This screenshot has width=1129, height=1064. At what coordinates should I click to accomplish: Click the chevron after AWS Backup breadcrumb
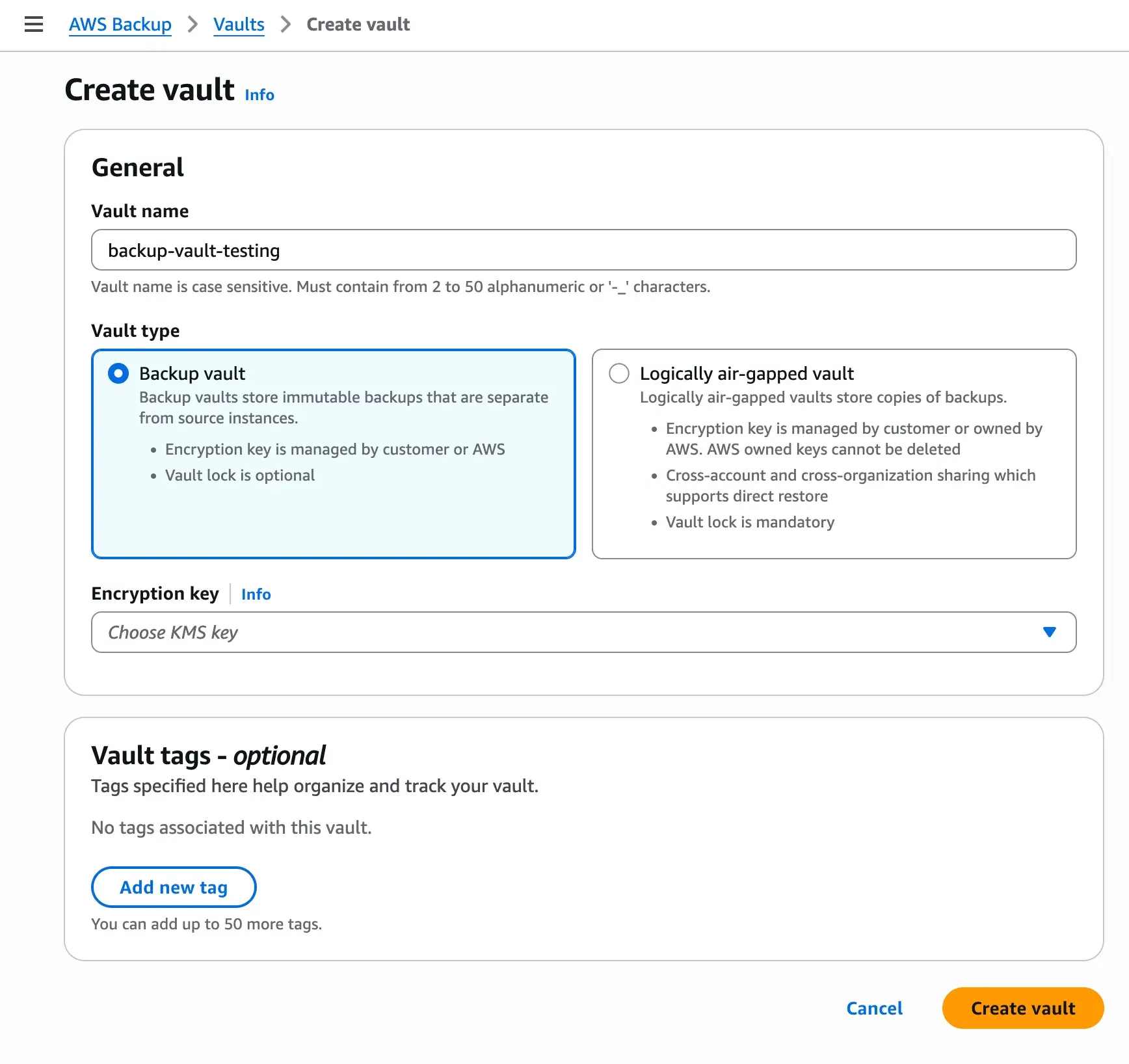tap(193, 25)
